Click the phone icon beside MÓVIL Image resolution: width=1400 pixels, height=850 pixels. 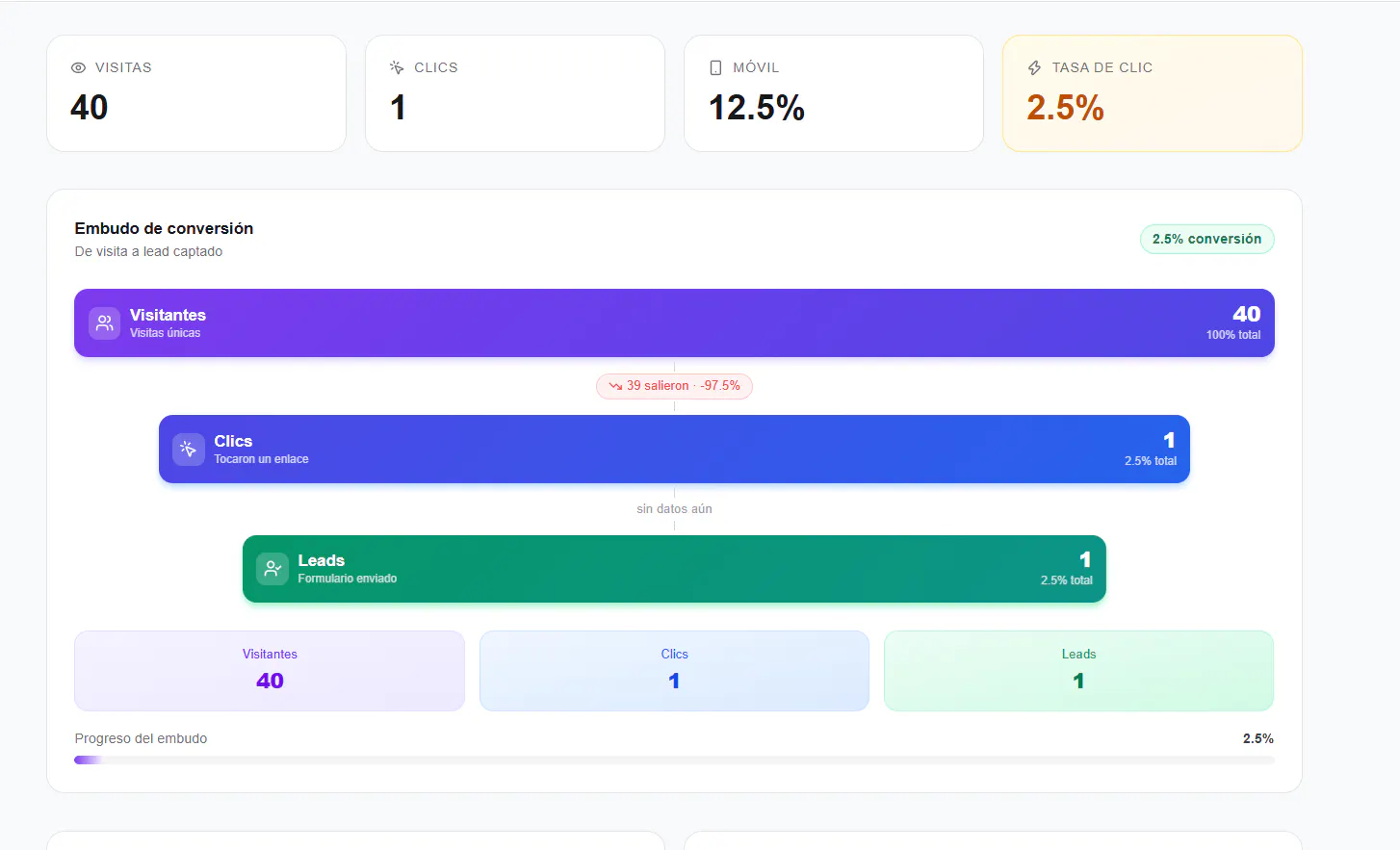click(x=715, y=68)
